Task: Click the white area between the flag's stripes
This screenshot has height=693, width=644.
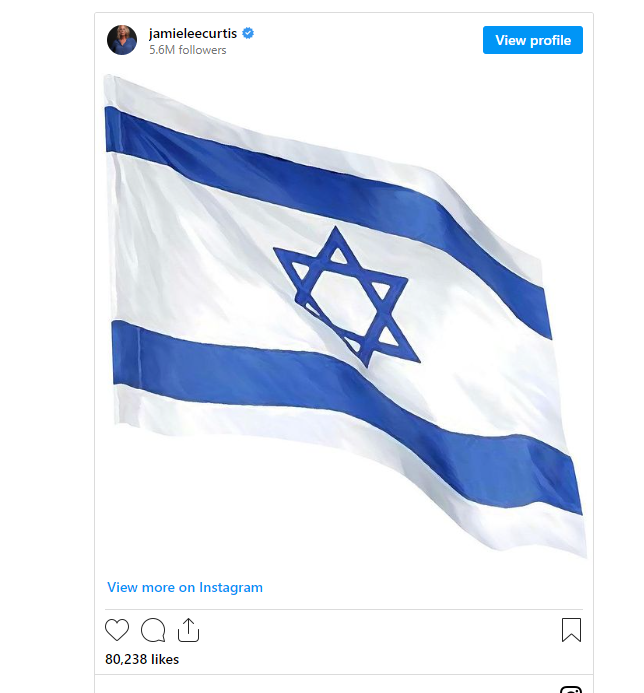Action: point(200,260)
